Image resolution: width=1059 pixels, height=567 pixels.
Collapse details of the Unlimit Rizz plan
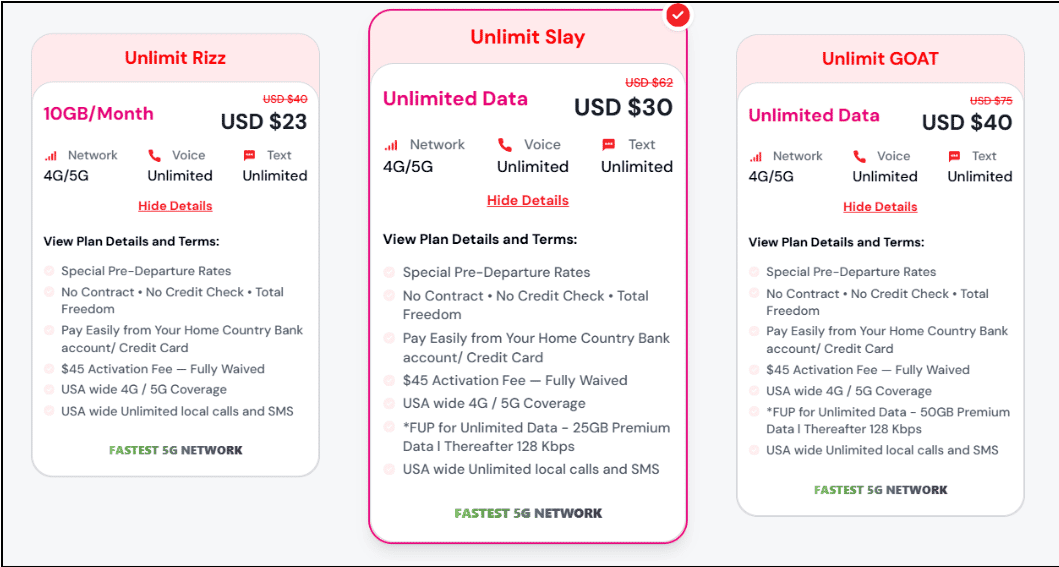coord(175,206)
